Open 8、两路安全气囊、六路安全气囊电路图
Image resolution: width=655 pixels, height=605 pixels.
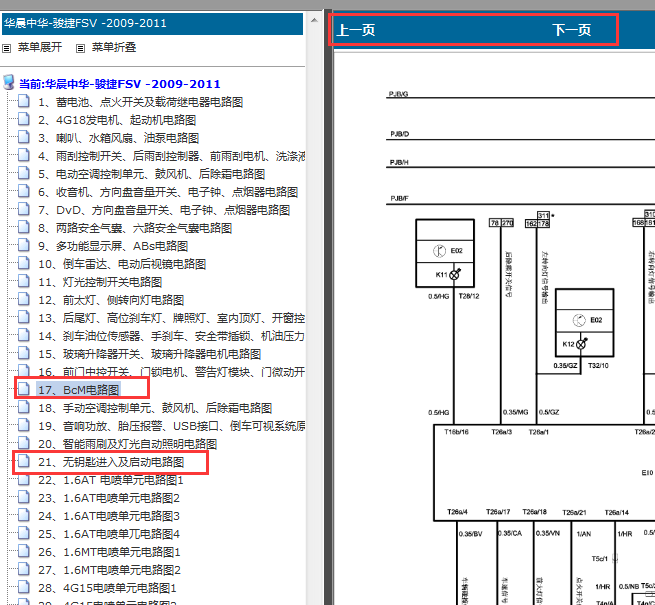tap(135, 228)
